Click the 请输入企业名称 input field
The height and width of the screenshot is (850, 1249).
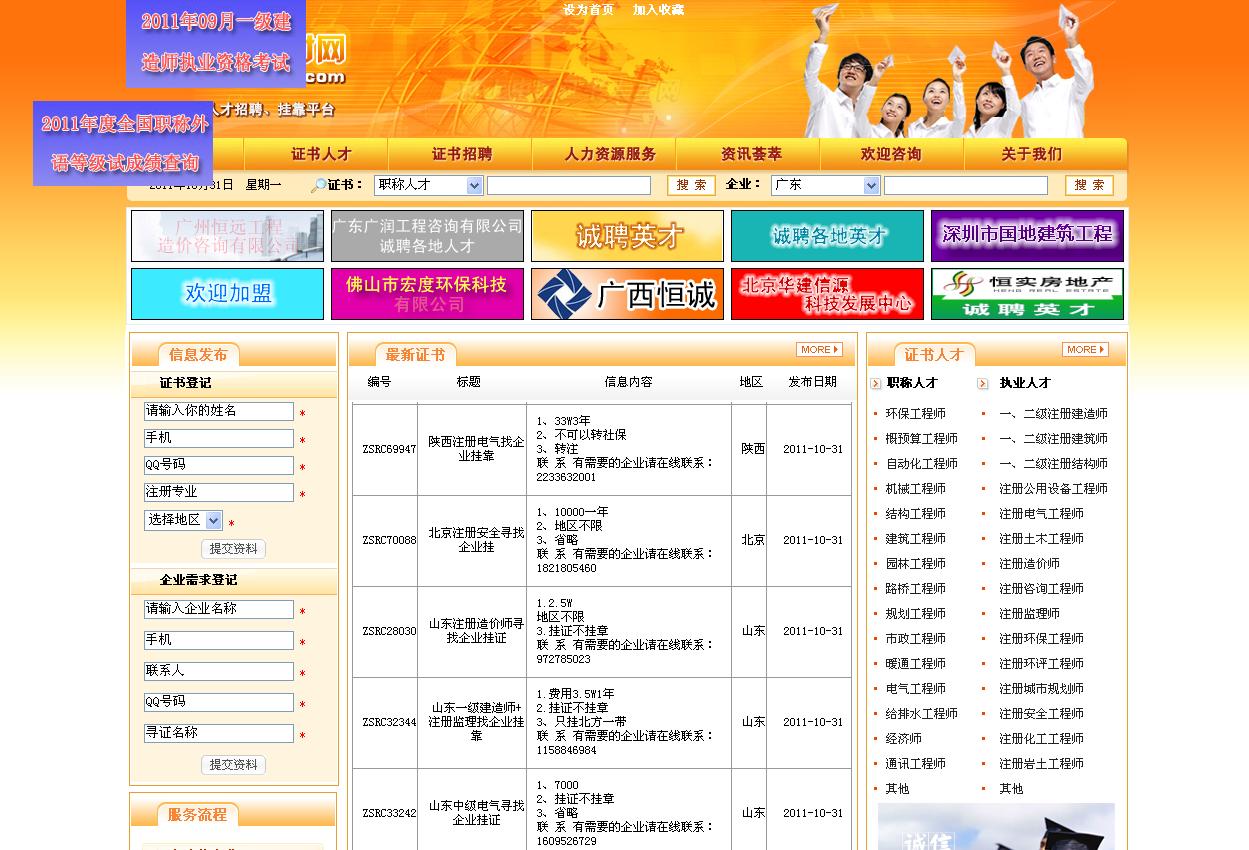[218, 610]
